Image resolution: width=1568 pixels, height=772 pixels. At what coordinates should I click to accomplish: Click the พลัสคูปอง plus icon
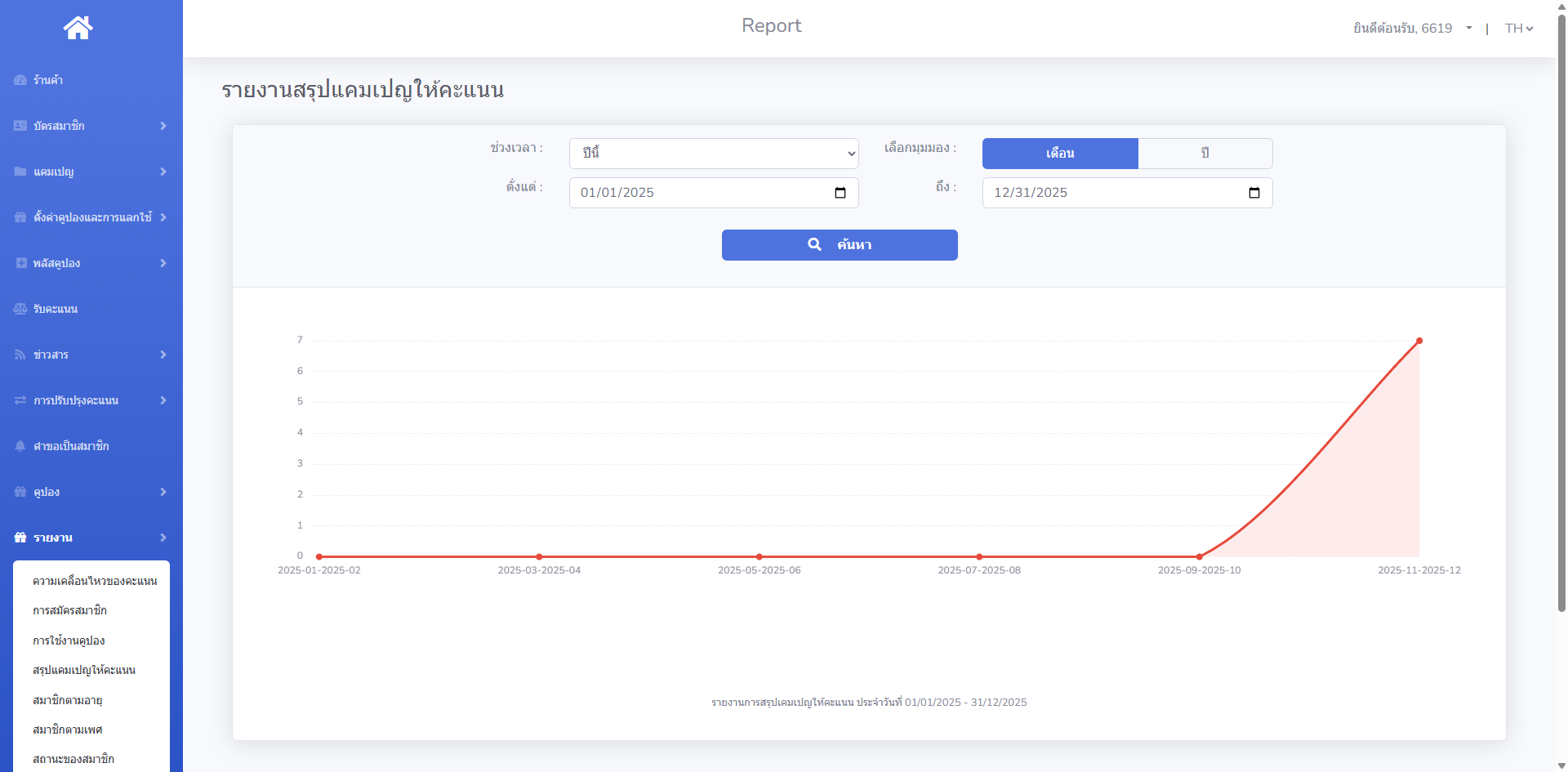pos(20,263)
